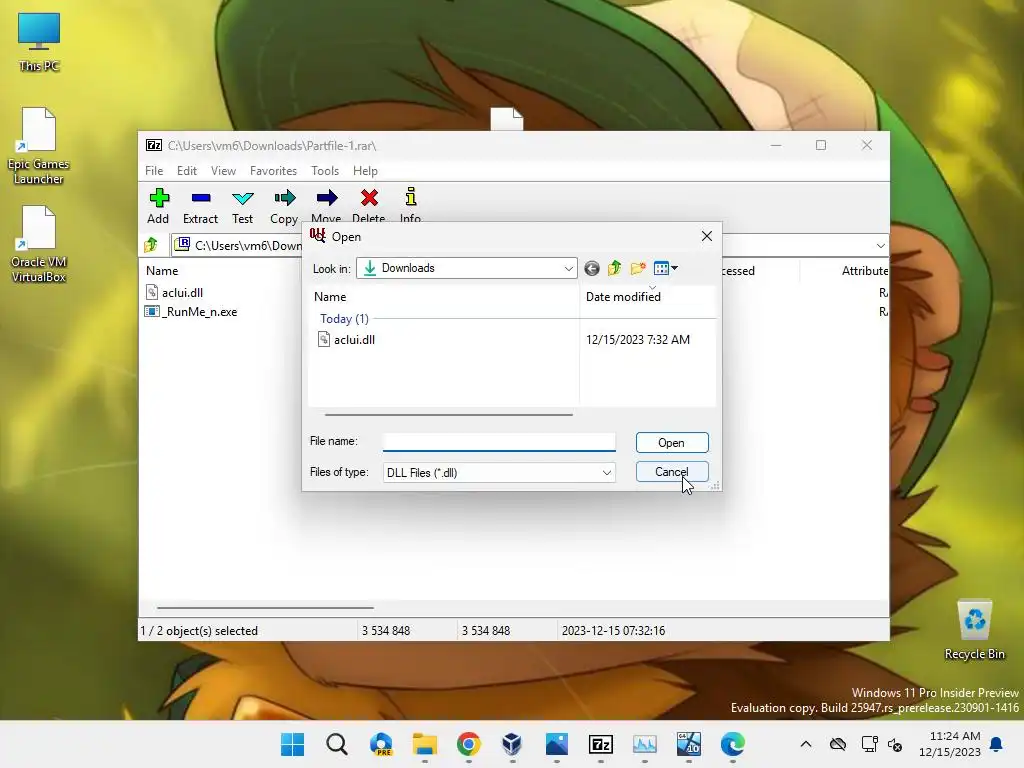Screen dimensions: 1024x768
Task: Open the Photos app on the taskbar
Action: tap(556, 744)
